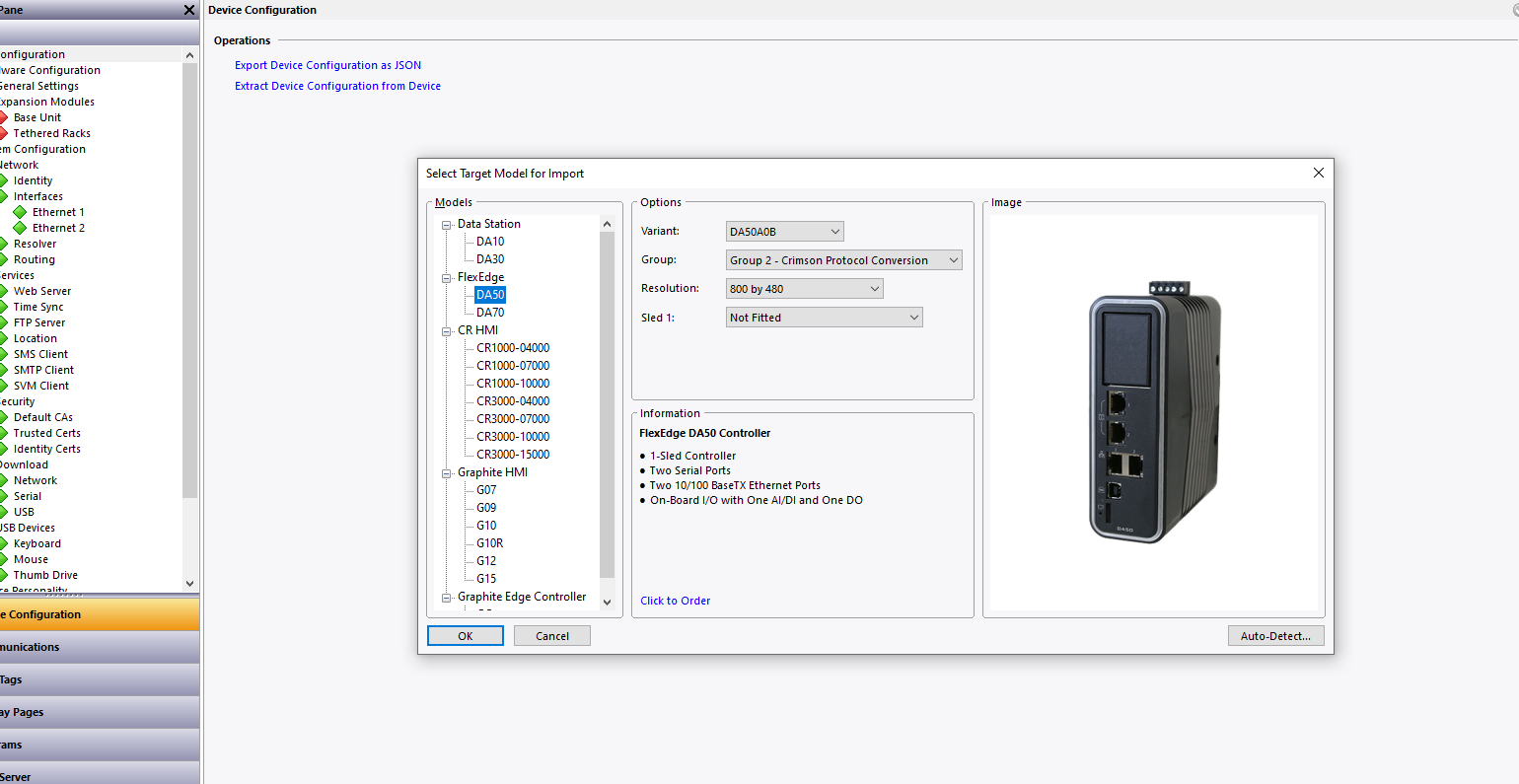This screenshot has height=784, width=1519.
Task: Select DA10 model in the tree
Action: tap(490, 242)
